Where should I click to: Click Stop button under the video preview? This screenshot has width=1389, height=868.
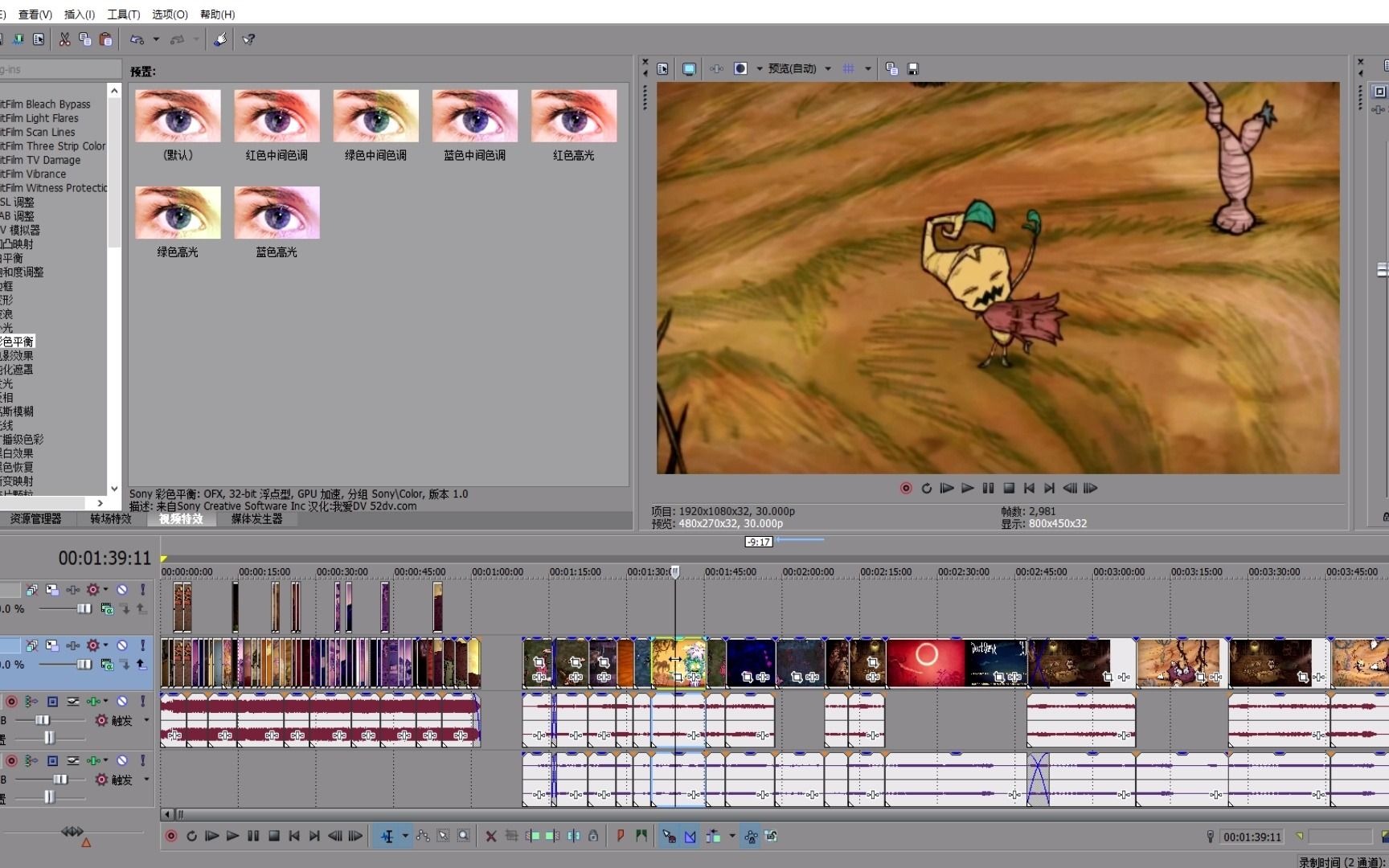point(1009,488)
